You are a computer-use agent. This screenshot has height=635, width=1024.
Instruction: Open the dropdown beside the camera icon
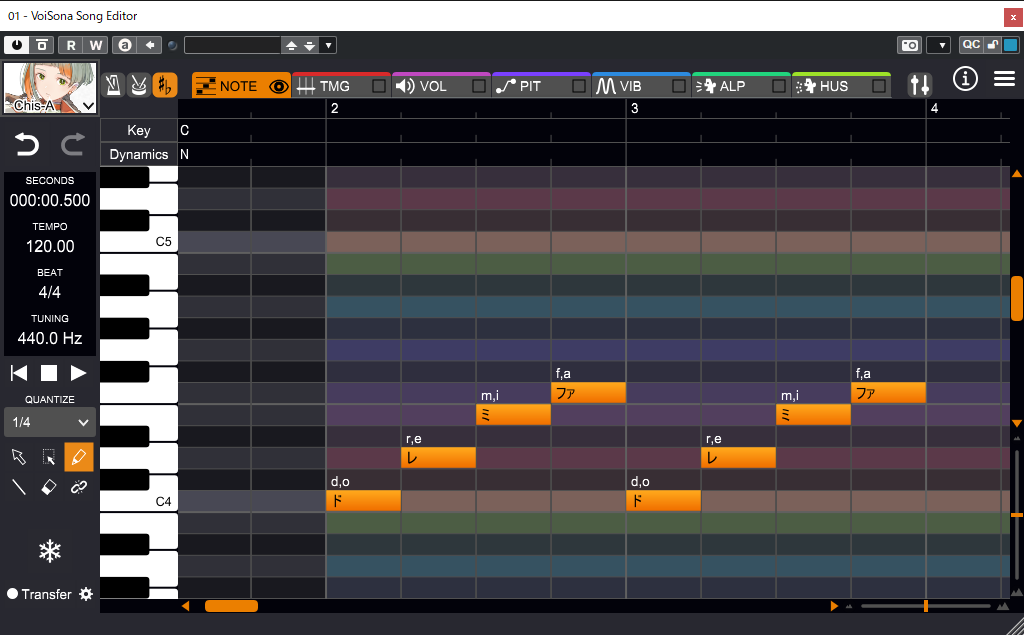coord(942,45)
